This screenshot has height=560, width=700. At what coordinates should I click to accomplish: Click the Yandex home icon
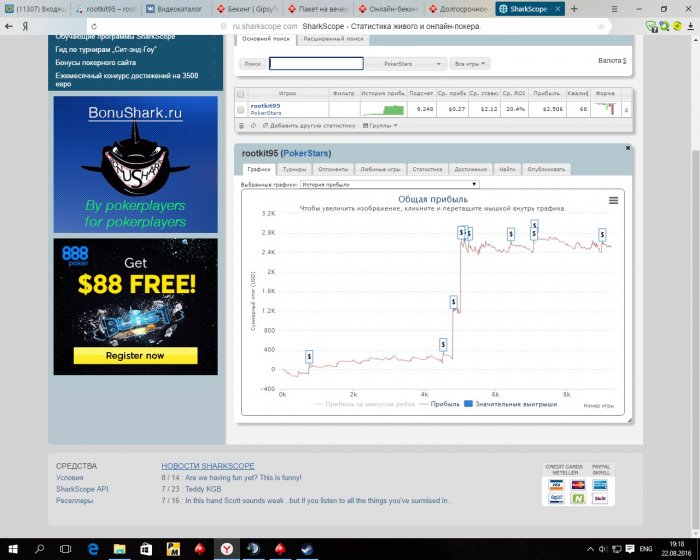[x=25, y=26]
